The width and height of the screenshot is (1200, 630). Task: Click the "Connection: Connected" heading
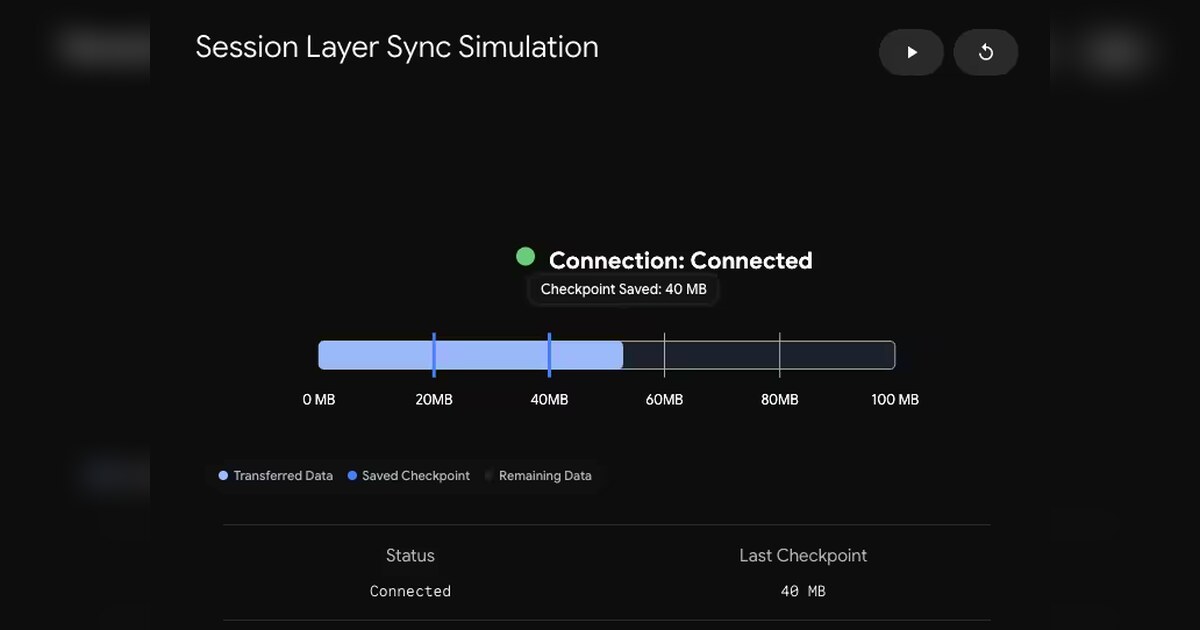click(680, 260)
